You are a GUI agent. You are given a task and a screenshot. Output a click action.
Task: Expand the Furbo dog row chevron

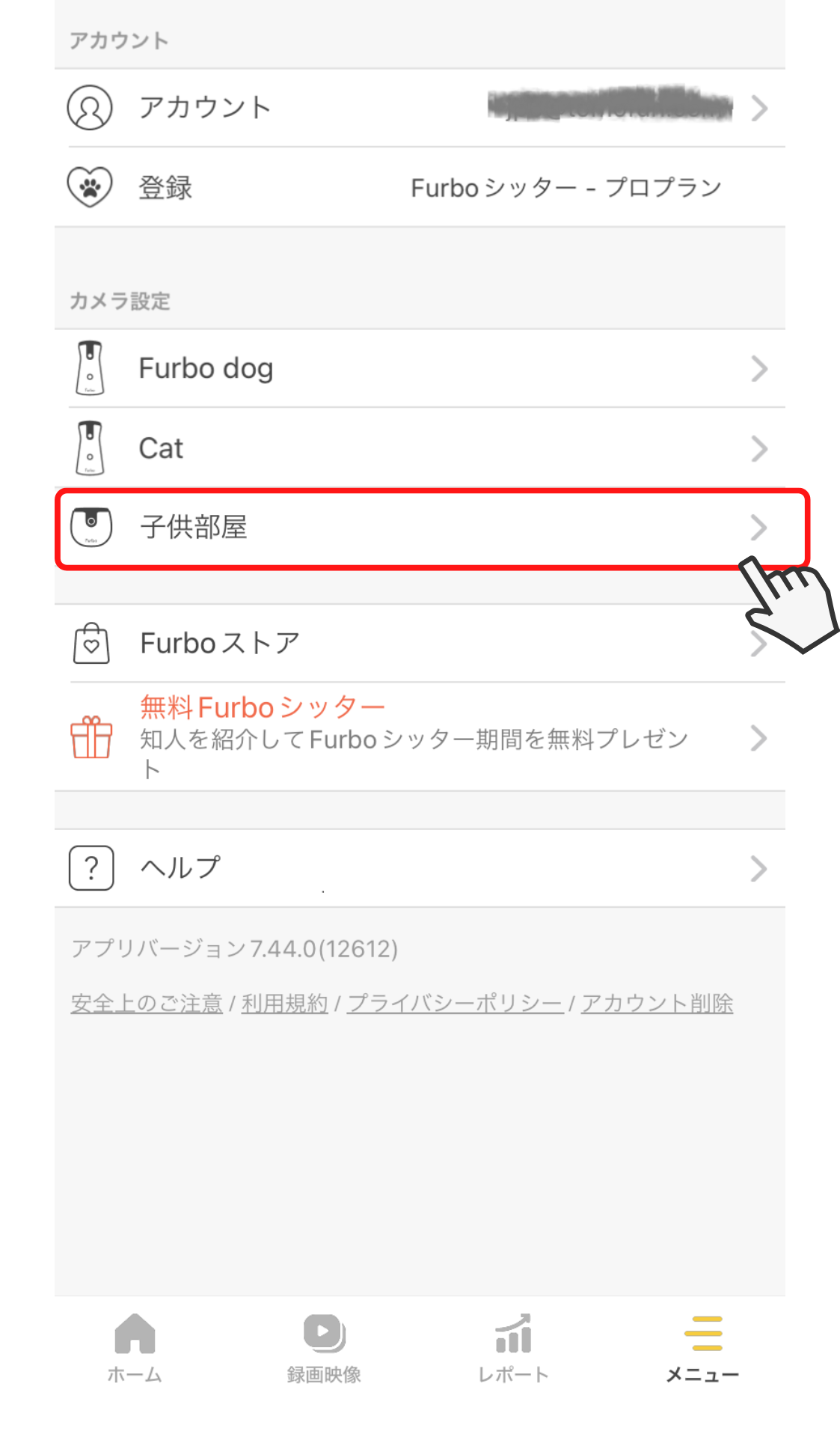pyautogui.click(x=759, y=369)
